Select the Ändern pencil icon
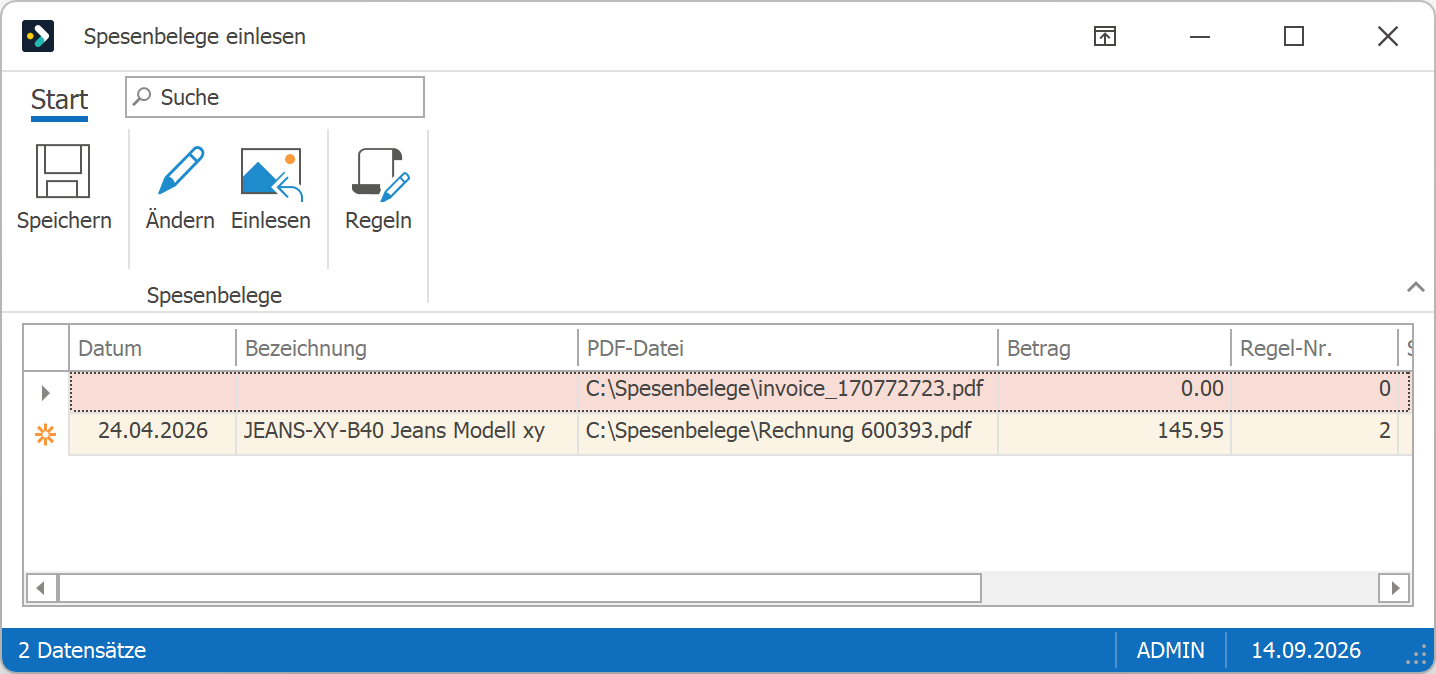This screenshot has width=1436, height=674. point(181,171)
